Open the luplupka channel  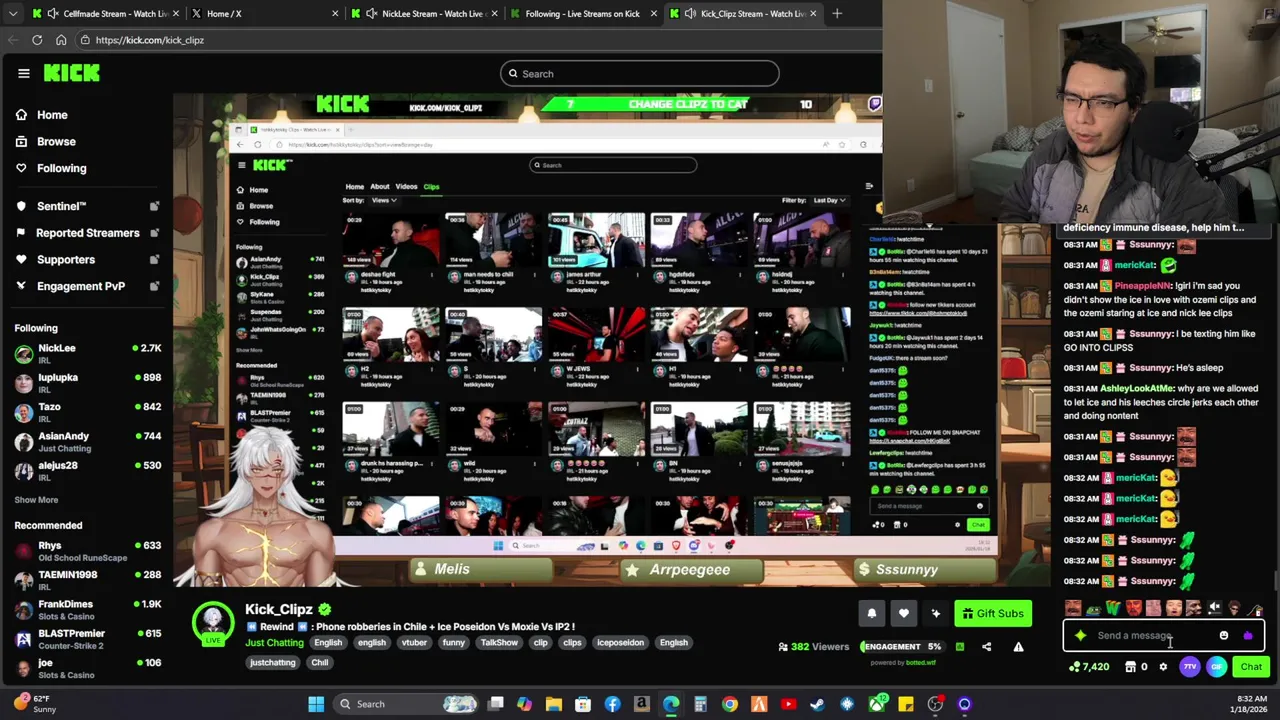(x=87, y=383)
